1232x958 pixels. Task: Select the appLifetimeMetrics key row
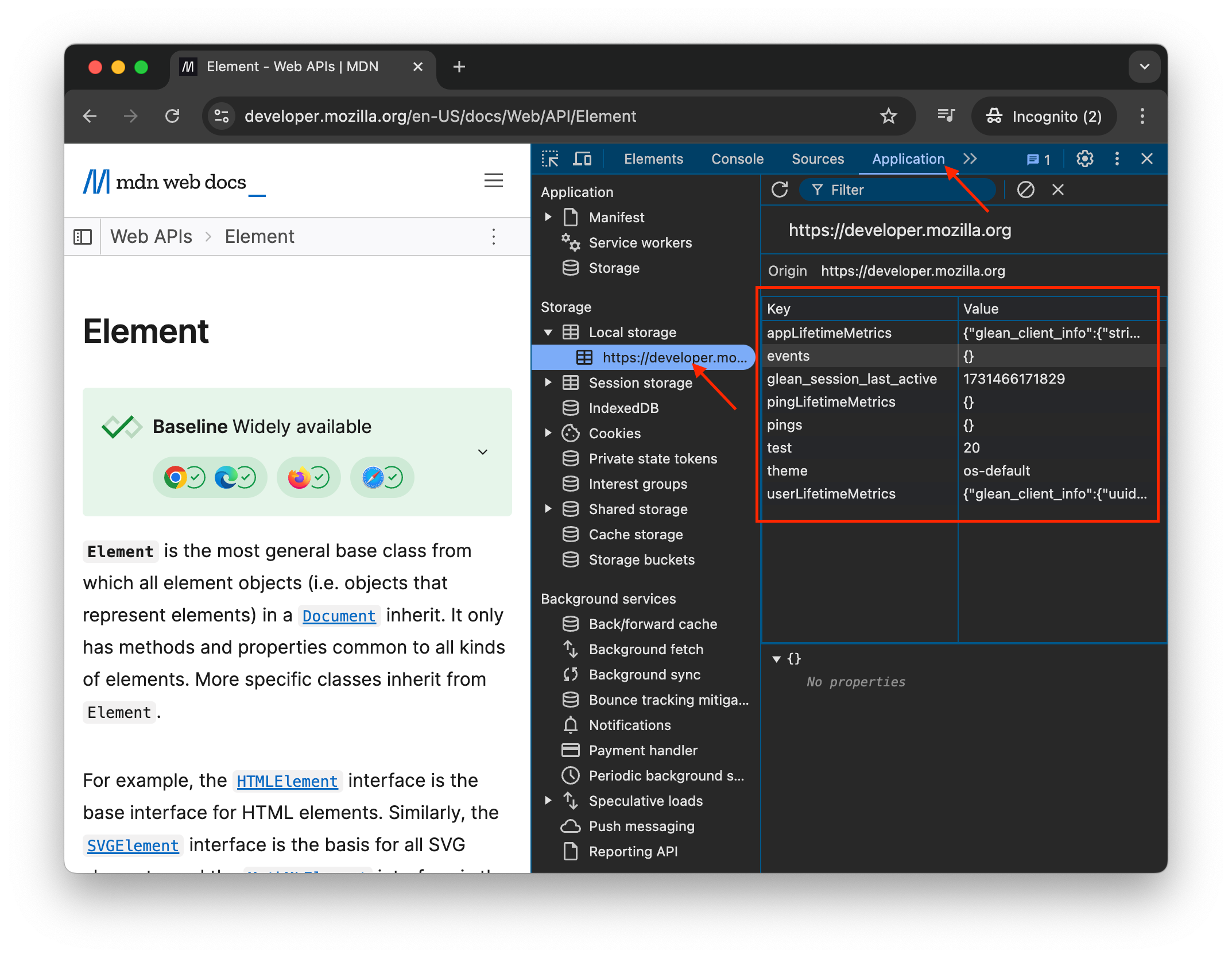tap(963, 333)
